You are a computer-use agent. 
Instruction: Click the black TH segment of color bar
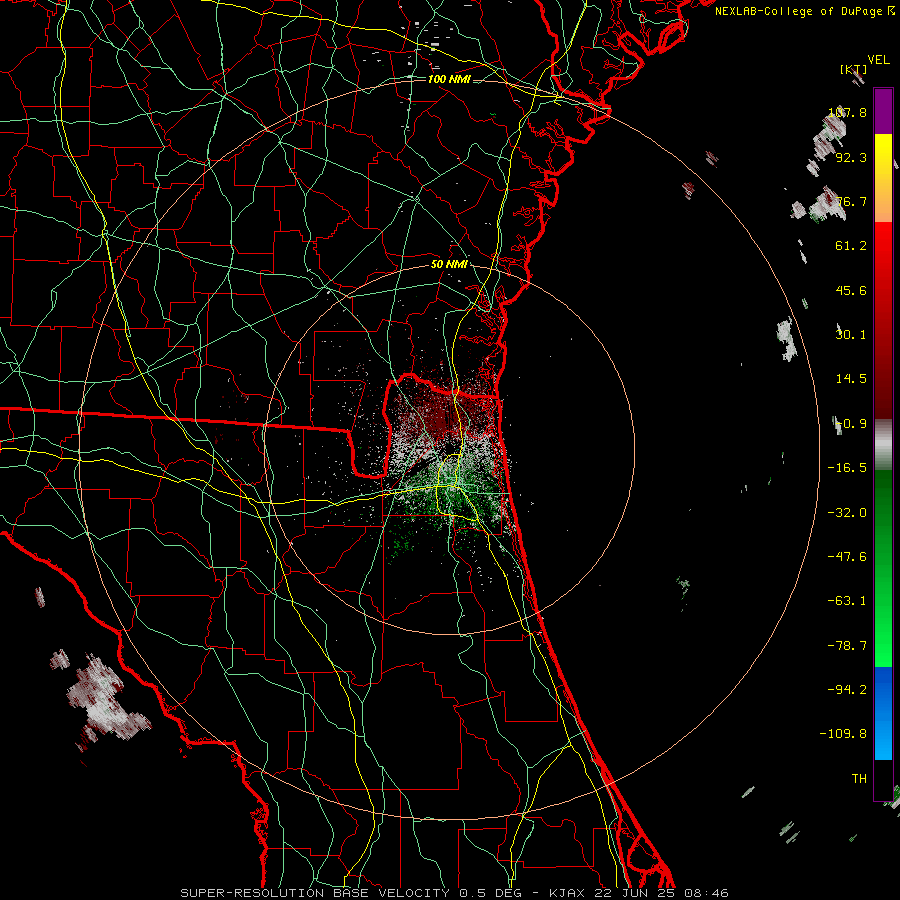(883, 780)
